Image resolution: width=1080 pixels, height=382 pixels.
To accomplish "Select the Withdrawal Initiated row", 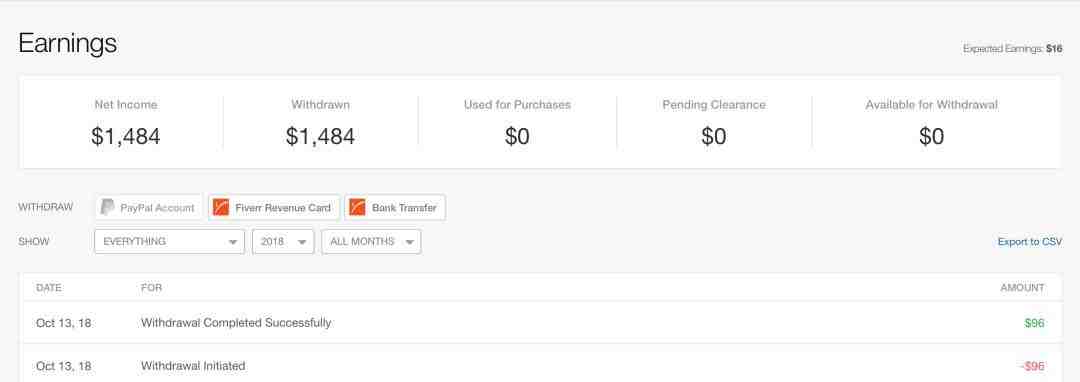I will (x=540, y=364).
